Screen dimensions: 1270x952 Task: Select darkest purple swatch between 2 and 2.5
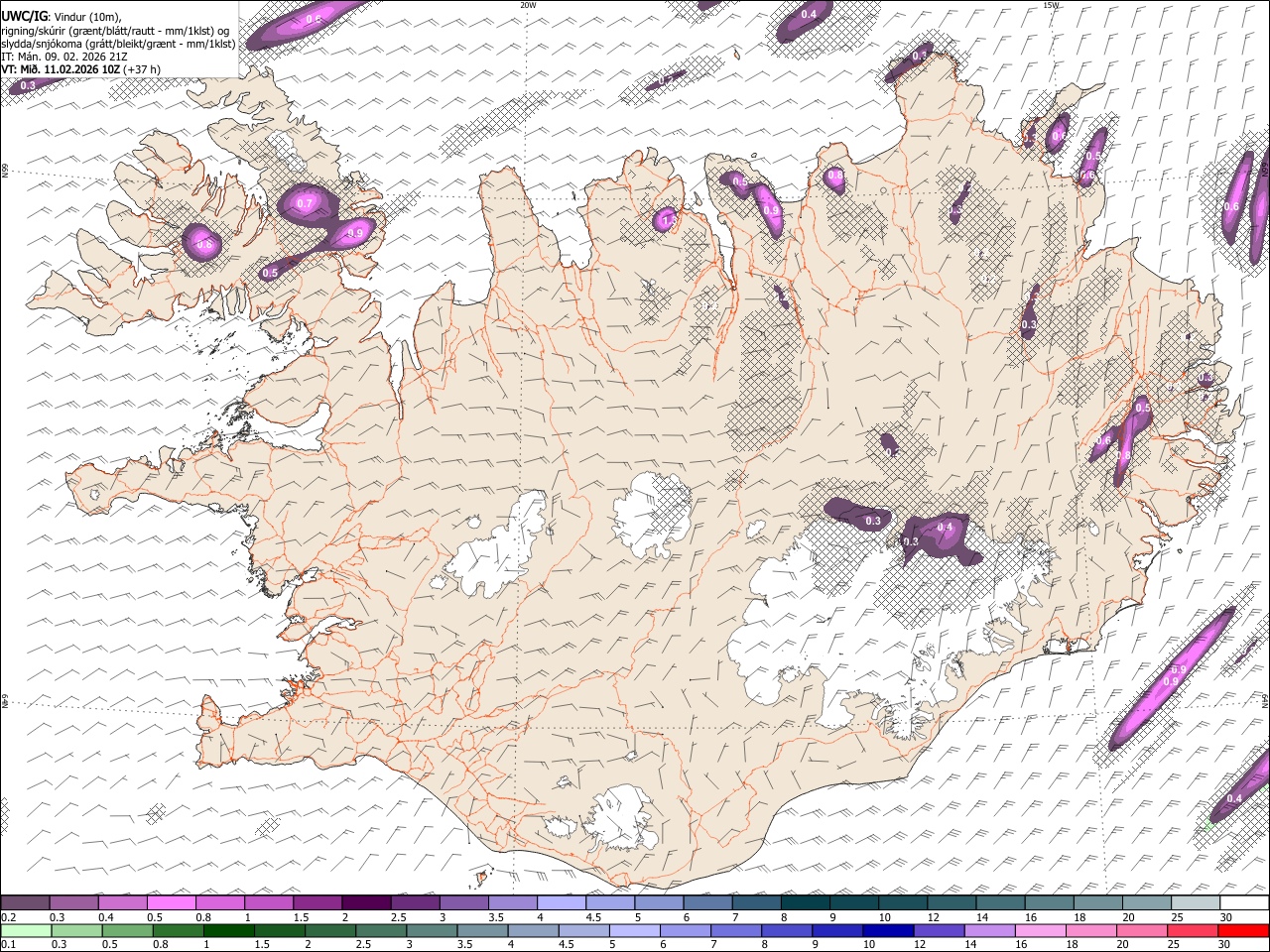pos(365,902)
